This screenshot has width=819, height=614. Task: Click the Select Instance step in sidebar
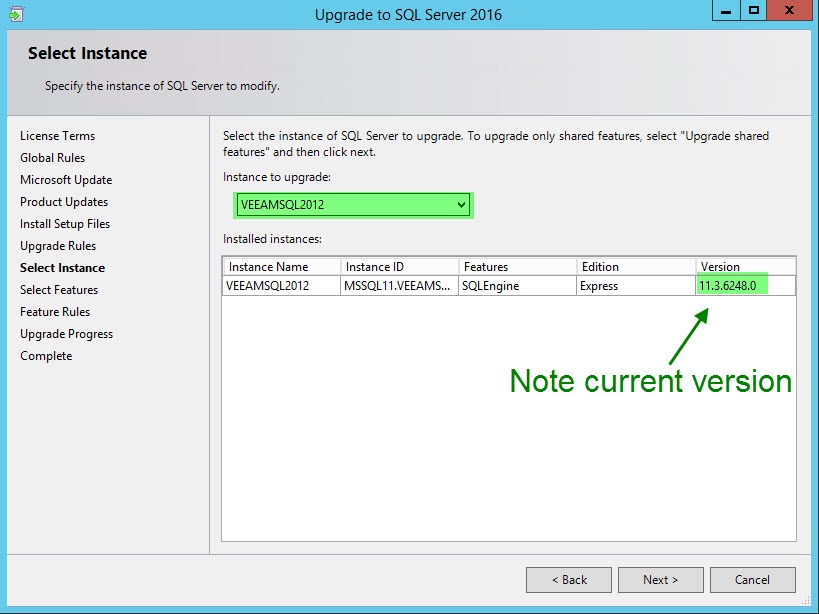[62, 267]
